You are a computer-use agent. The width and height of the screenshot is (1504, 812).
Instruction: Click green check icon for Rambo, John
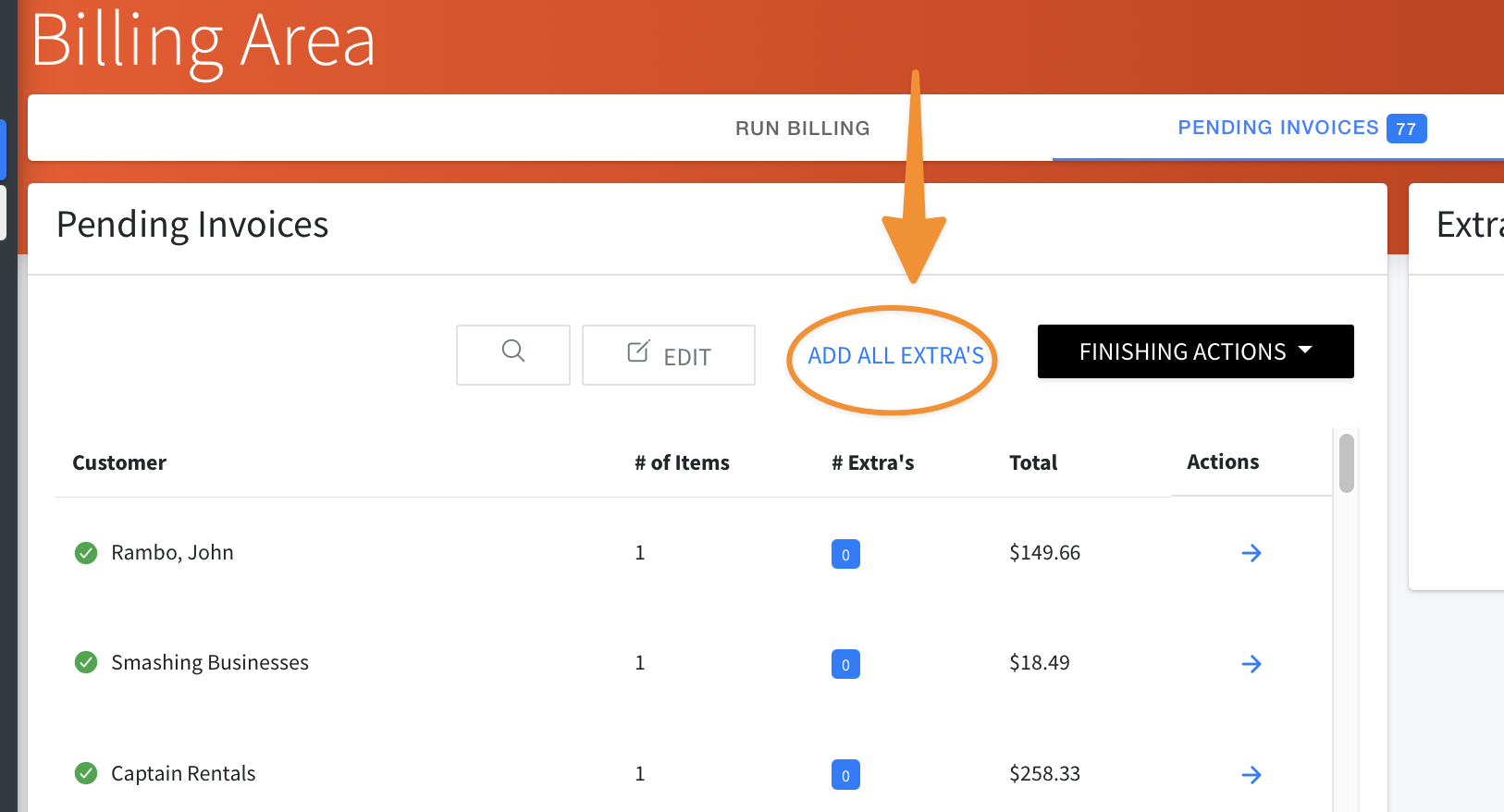coord(86,553)
